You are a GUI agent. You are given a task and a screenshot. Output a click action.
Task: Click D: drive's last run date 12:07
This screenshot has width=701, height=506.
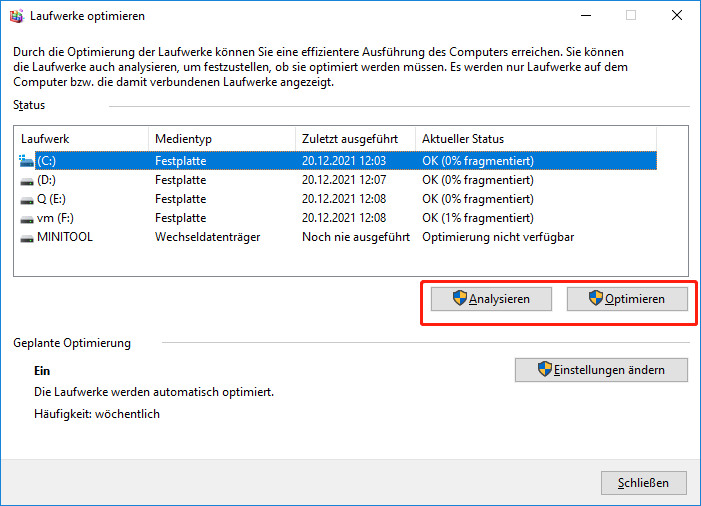(343, 180)
